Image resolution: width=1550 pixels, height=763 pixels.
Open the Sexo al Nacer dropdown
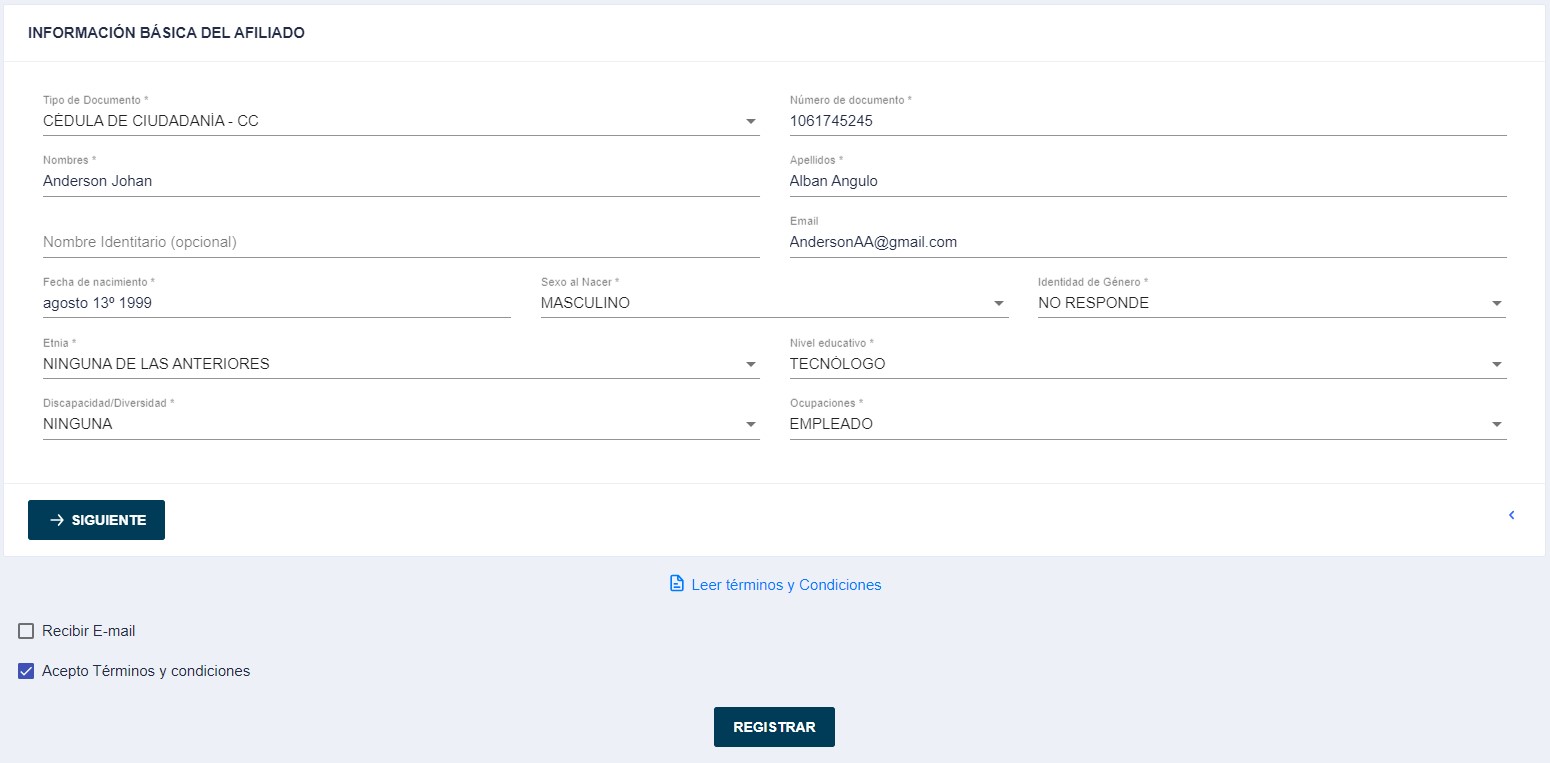pyautogui.click(x=774, y=303)
